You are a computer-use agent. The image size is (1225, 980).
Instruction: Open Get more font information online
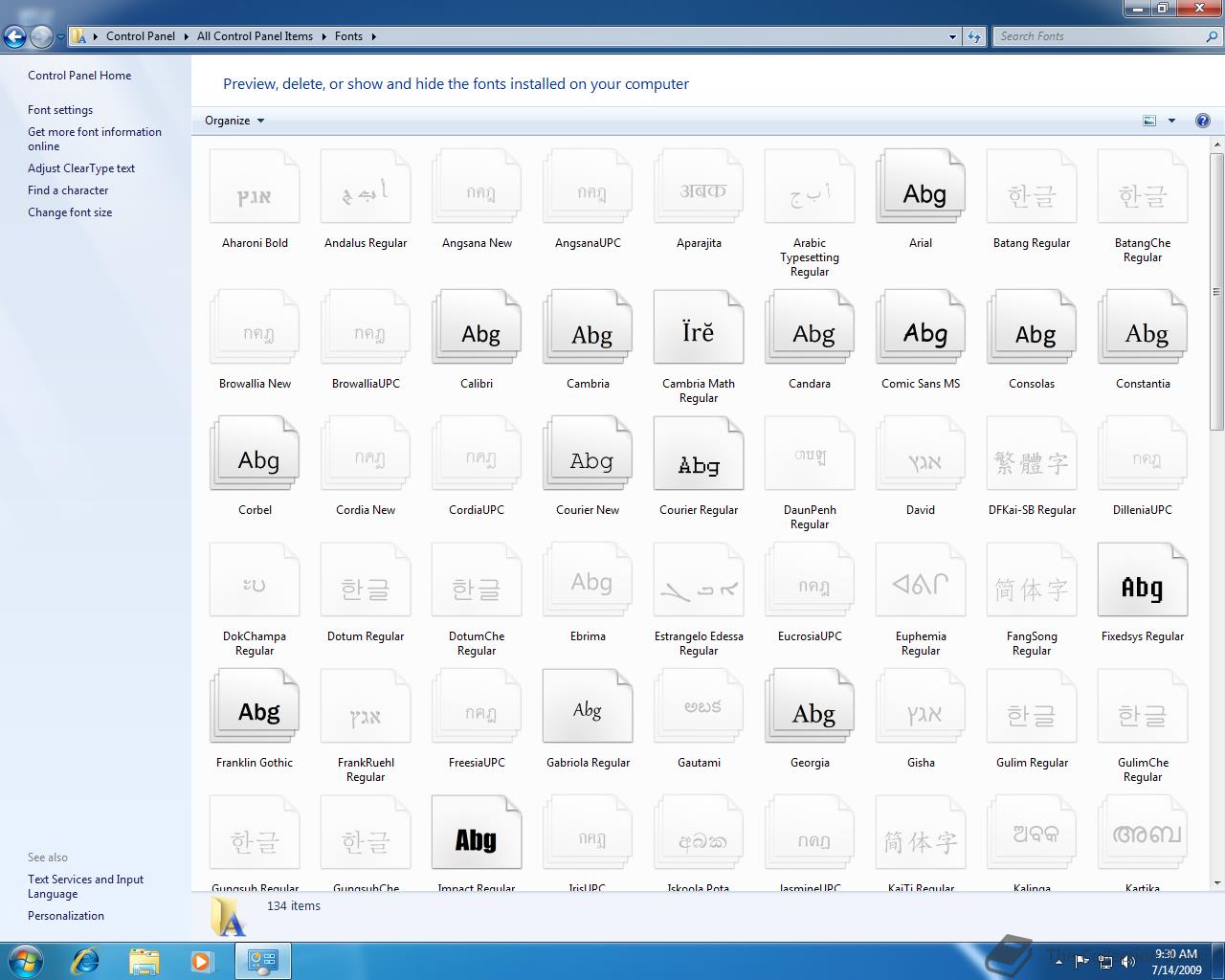click(x=95, y=139)
